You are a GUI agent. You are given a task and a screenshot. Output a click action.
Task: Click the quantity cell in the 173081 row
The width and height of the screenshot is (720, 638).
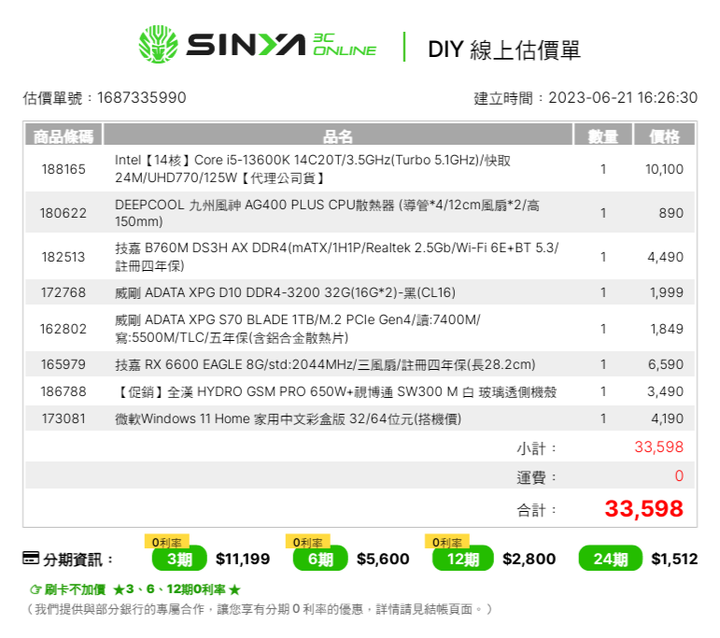(x=603, y=418)
